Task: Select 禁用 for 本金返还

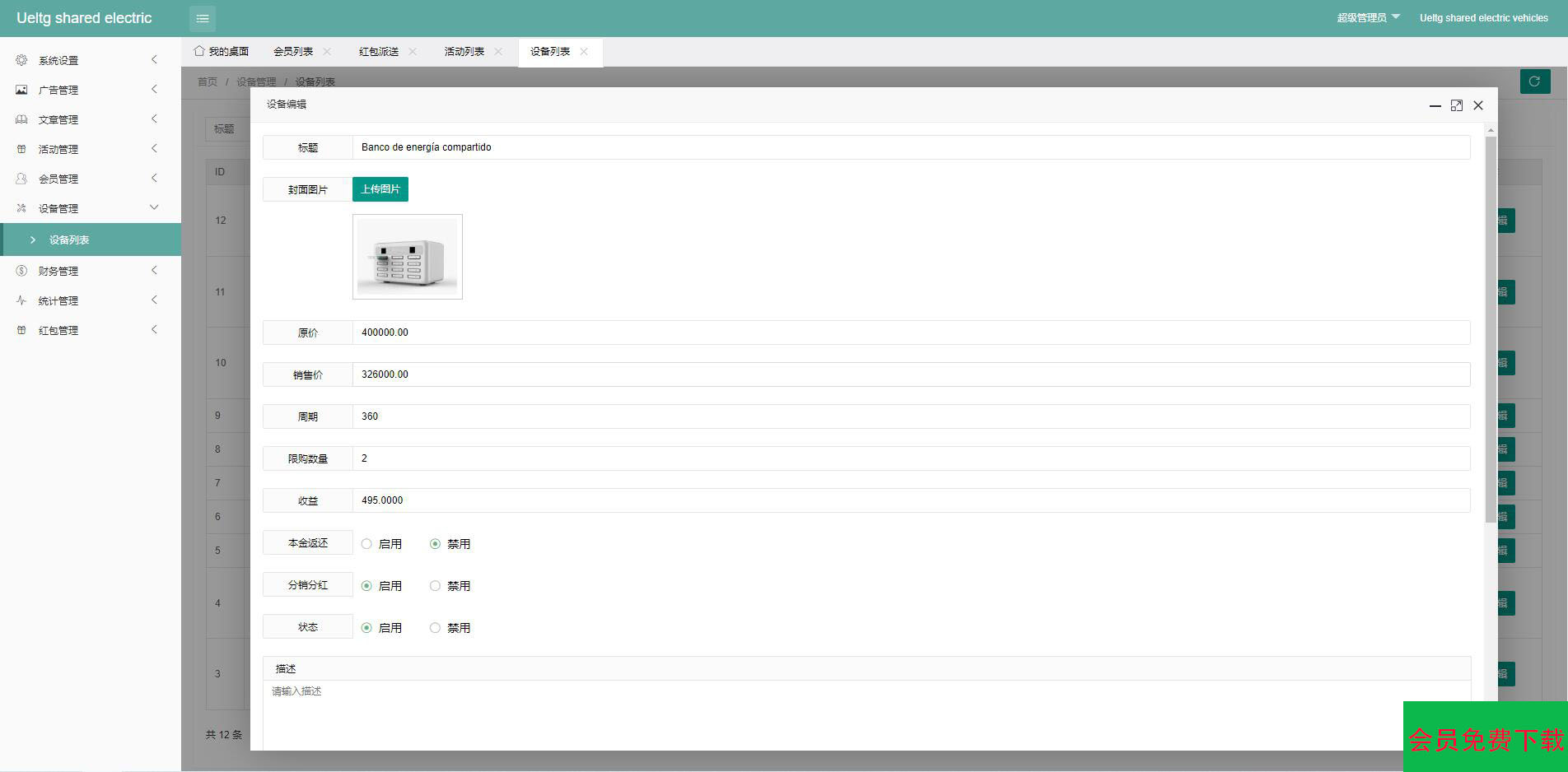Action: (x=450, y=544)
